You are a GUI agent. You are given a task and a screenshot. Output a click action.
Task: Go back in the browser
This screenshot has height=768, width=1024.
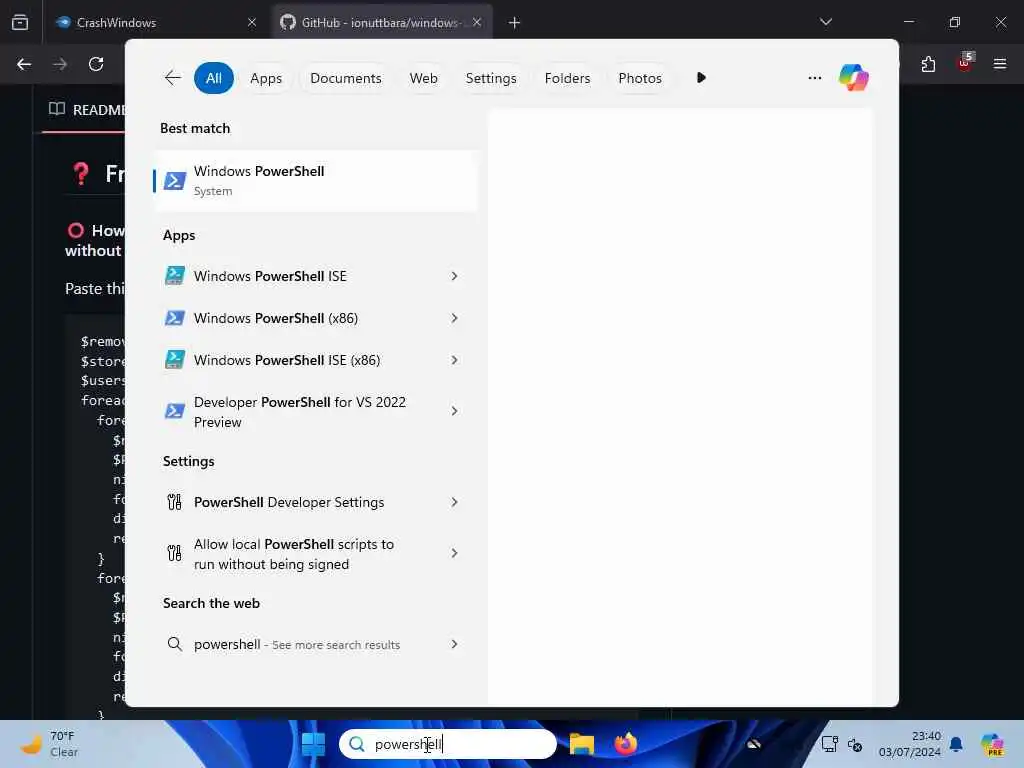click(x=24, y=64)
